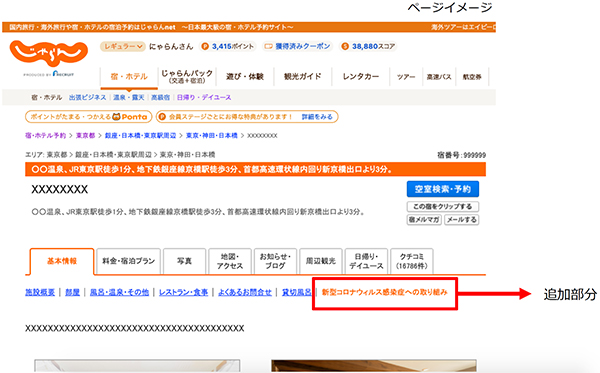The height and width of the screenshot is (373, 600).
Task: Click この宿をクリップする button
Action: (x=443, y=207)
